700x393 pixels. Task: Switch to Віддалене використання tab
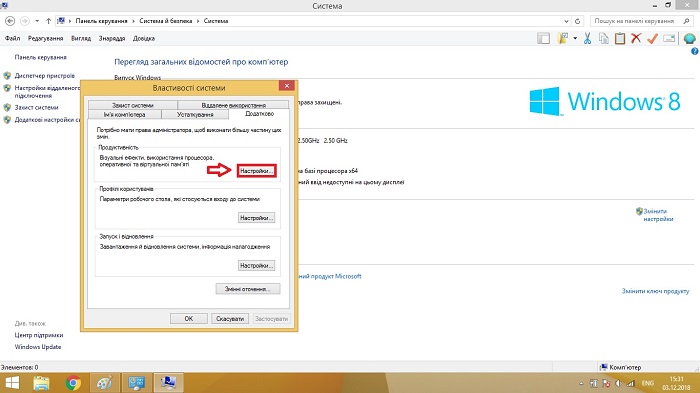pos(233,105)
